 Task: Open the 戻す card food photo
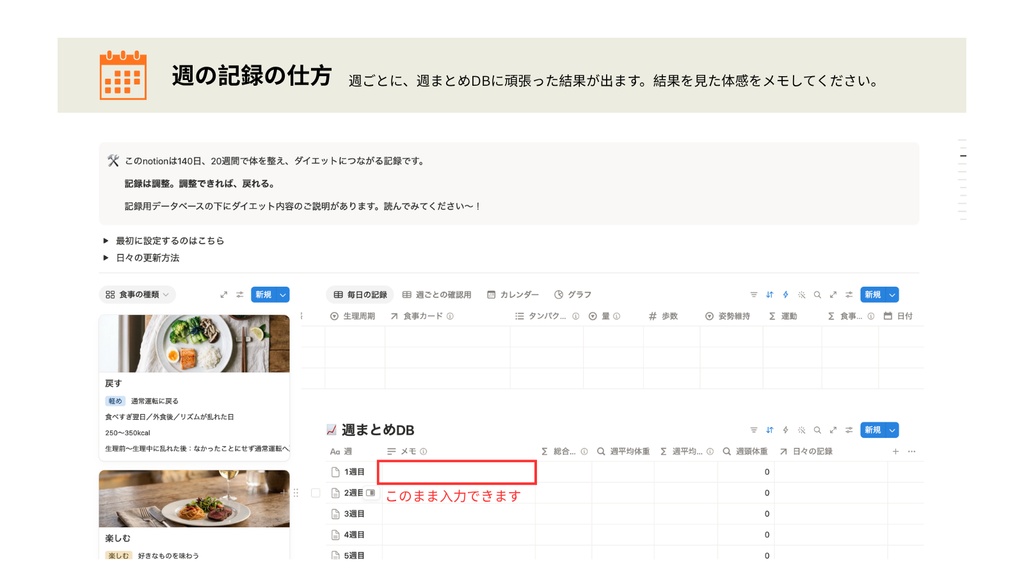point(194,344)
